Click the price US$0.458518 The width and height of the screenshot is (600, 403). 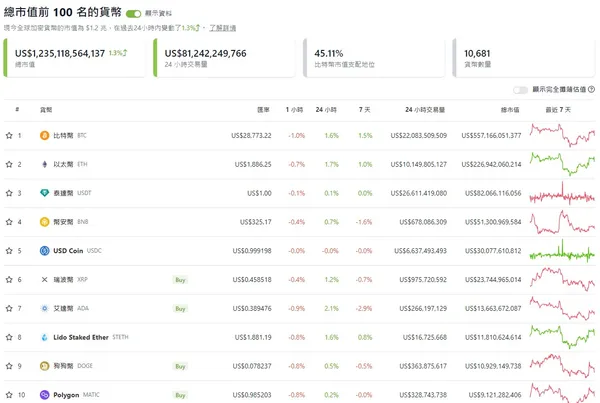coord(252,280)
